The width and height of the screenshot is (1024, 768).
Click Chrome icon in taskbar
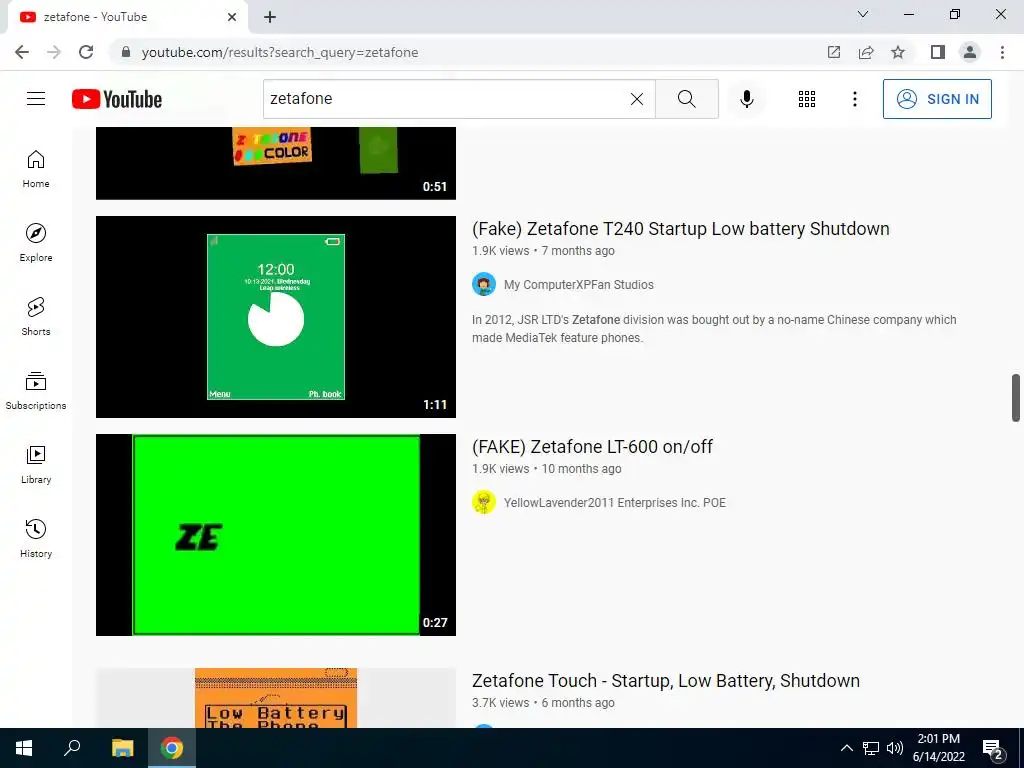(x=172, y=748)
